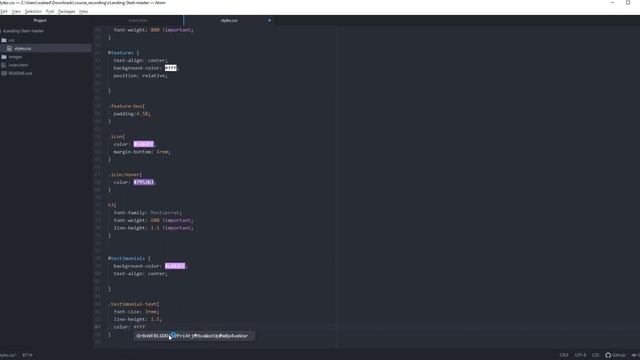Click the #features selector text
The height and width of the screenshot is (360, 640).
click(121, 53)
